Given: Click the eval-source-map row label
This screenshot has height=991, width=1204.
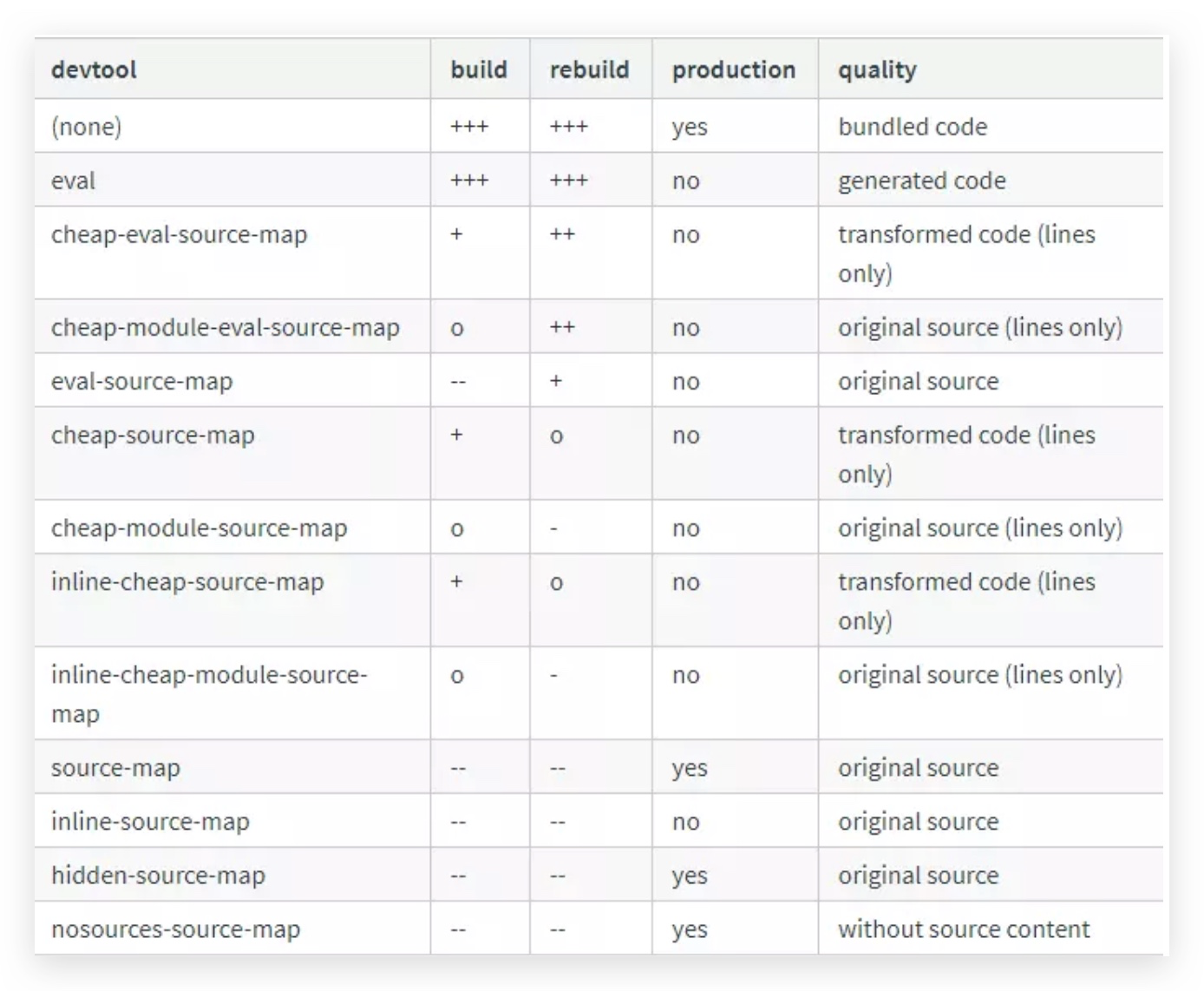Looking at the screenshot, I should click(x=141, y=381).
